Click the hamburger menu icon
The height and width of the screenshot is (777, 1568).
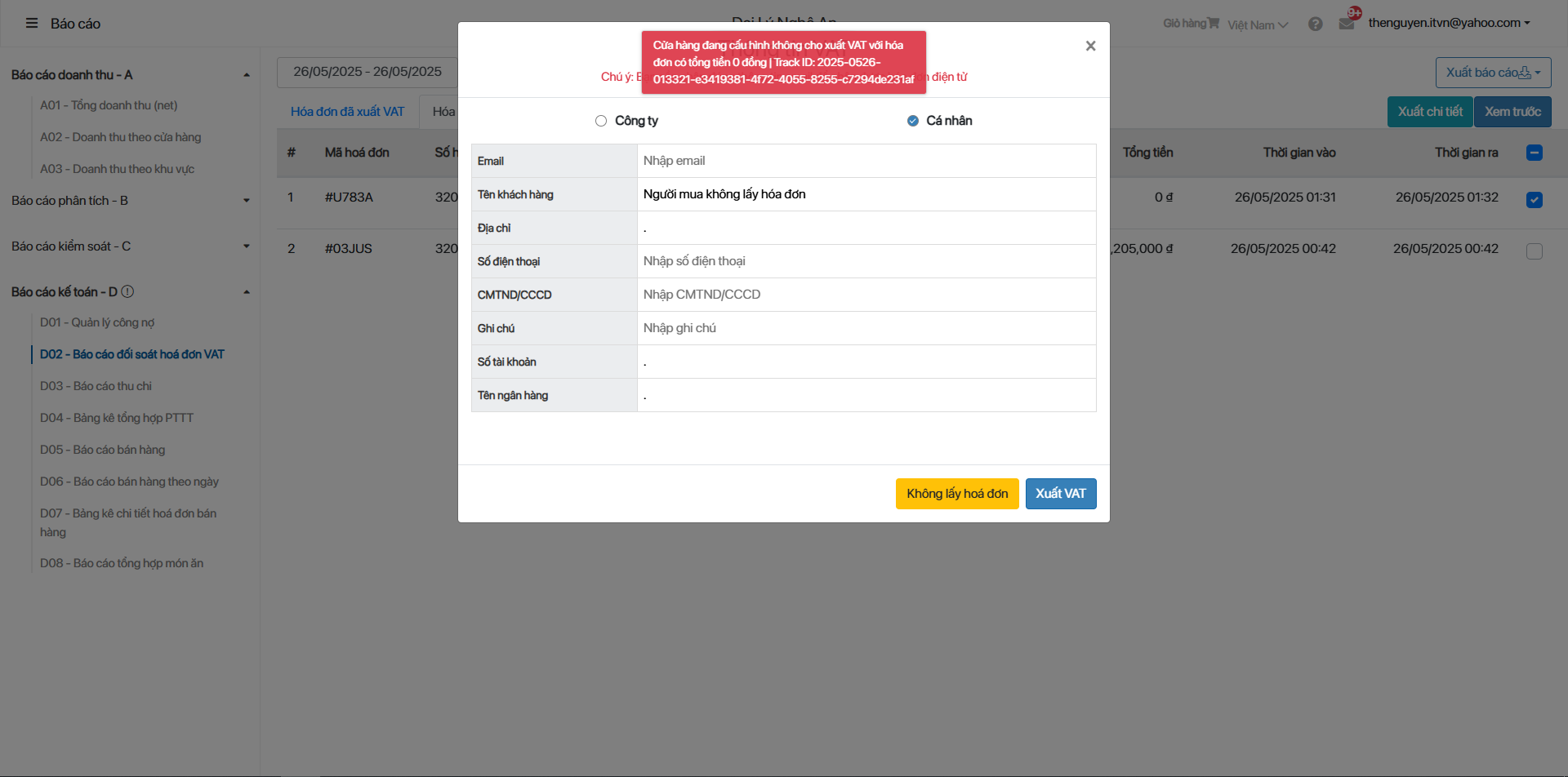(32, 24)
